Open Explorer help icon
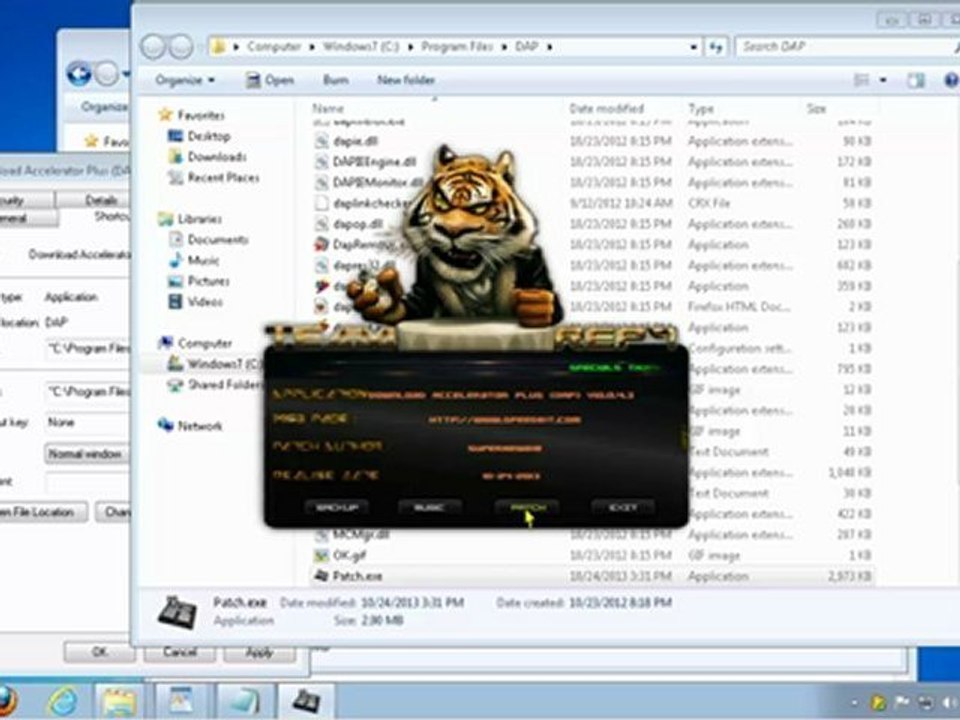This screenshot has width=960, height=720. click(x=951, y=80)
